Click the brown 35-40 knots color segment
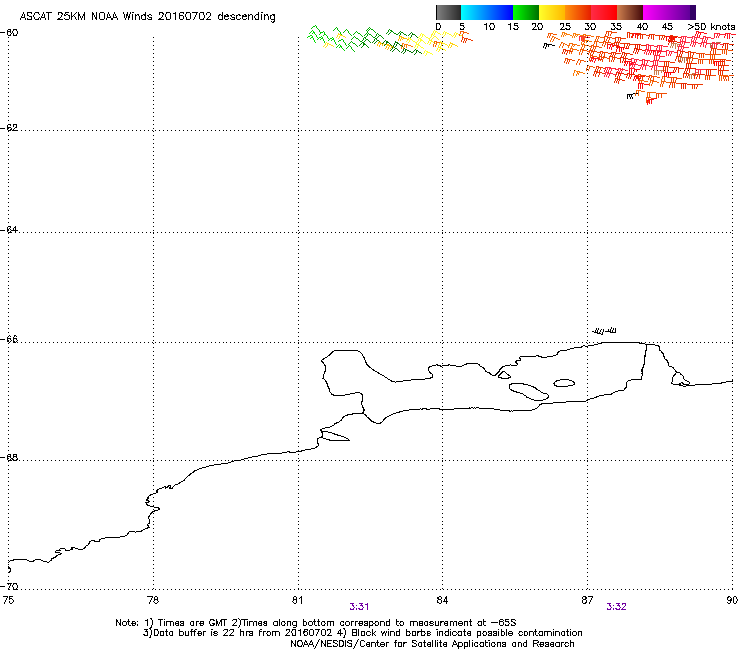This screenshot has height=650, width=740. coord(630,12)
